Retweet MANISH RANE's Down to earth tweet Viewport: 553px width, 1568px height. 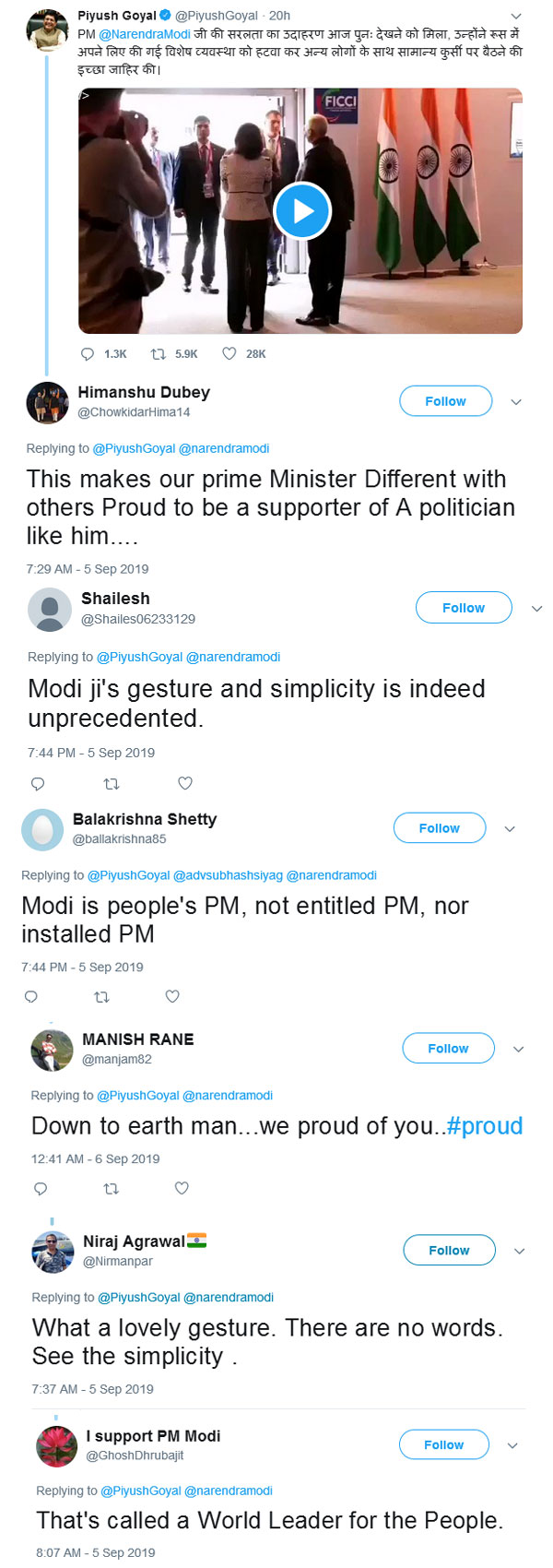(x=112, y=1188)
